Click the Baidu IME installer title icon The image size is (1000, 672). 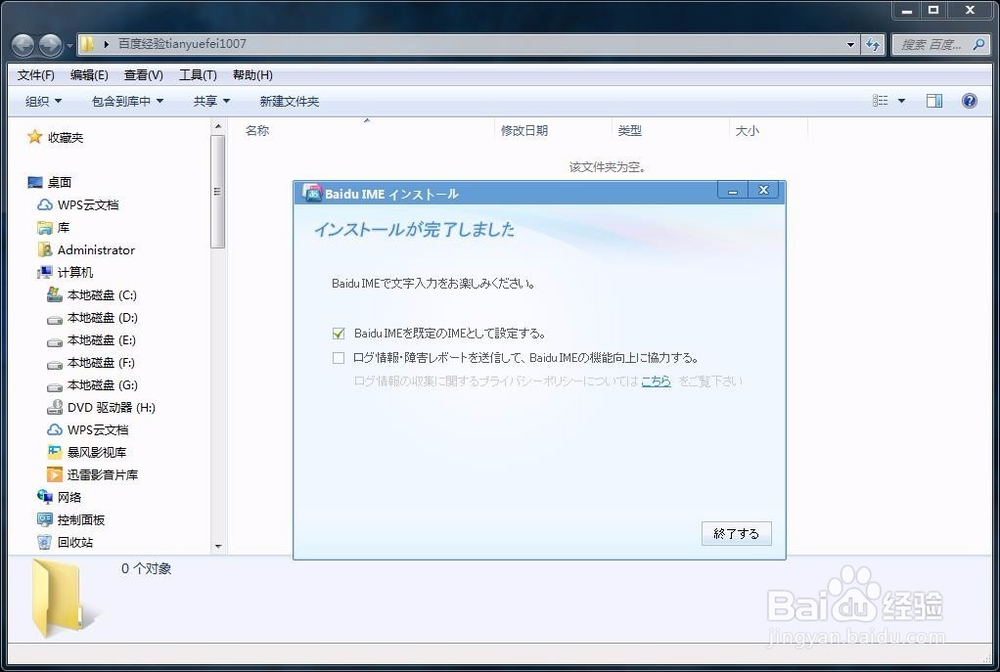312,193
